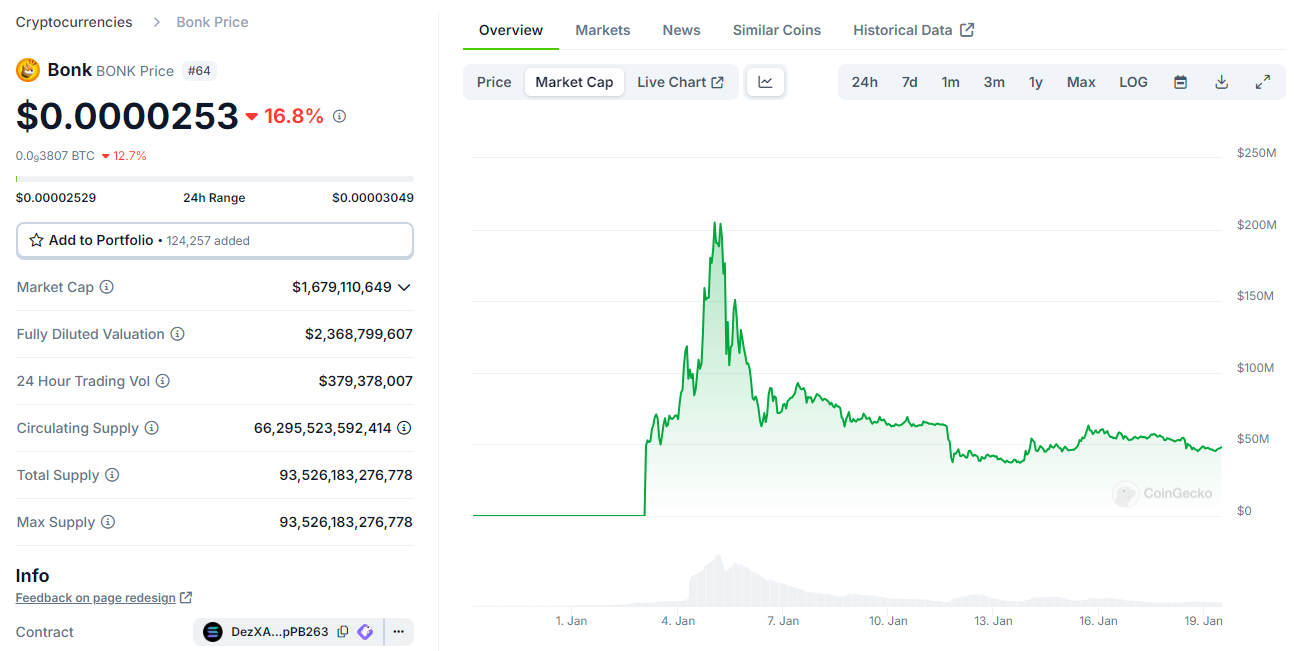The height and width of the screenshot is (651, 1296).
Task: Click the Circulating Supply label info icon
Action: coord(151,428)
